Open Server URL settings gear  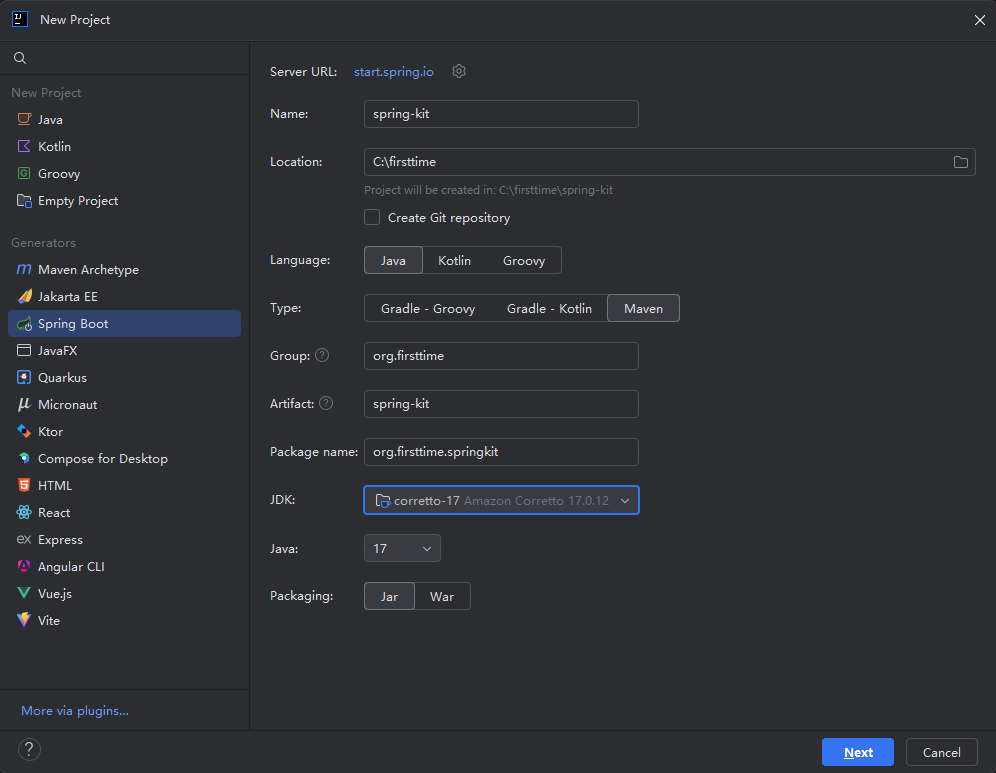pyautogui.click(x=459, y=71)
